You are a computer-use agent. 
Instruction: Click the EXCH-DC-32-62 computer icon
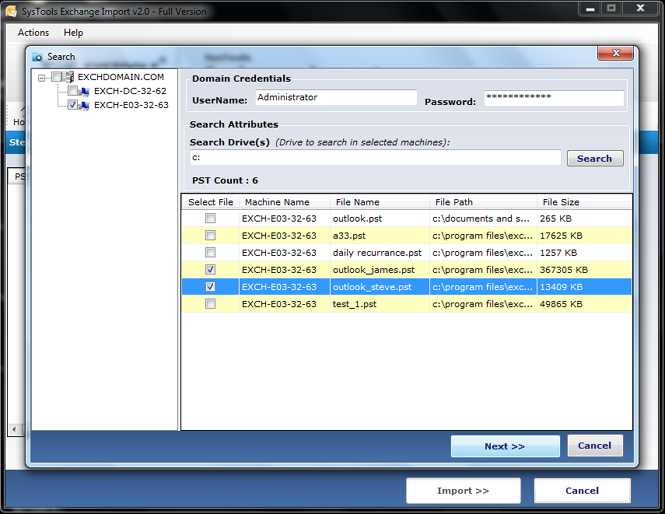click(85, 91)
